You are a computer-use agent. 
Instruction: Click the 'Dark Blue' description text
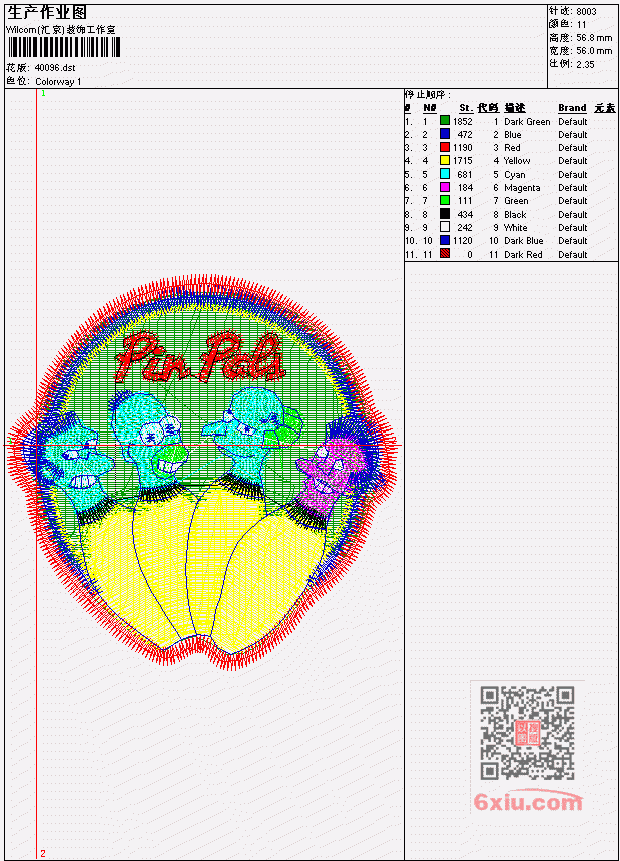(524, 241)
